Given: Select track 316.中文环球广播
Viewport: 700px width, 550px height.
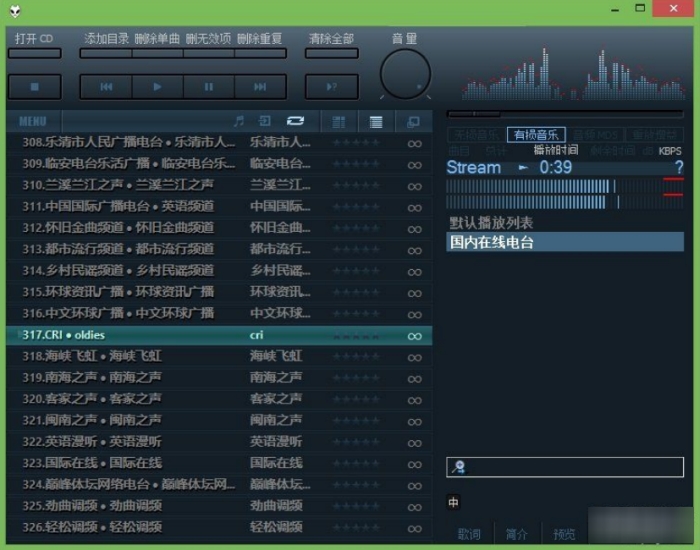Looking at the screenshot, I should point(219,314).
